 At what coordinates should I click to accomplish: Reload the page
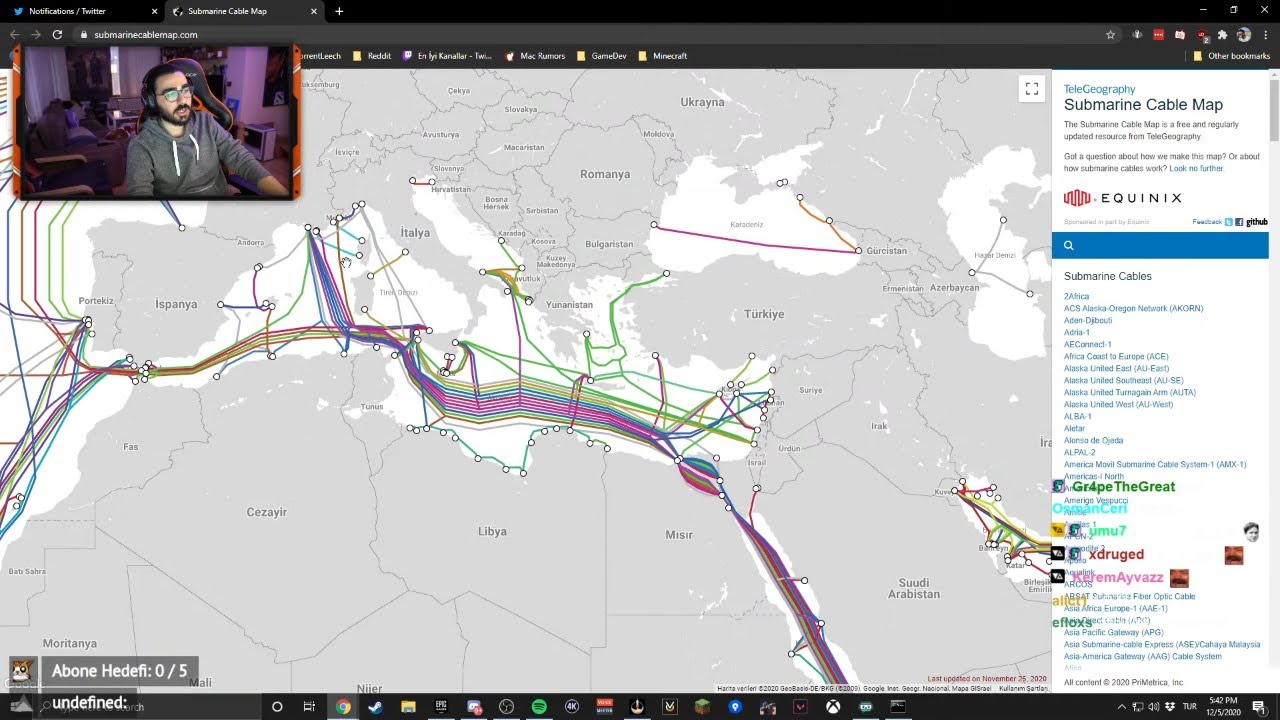(x=57, y=34)
